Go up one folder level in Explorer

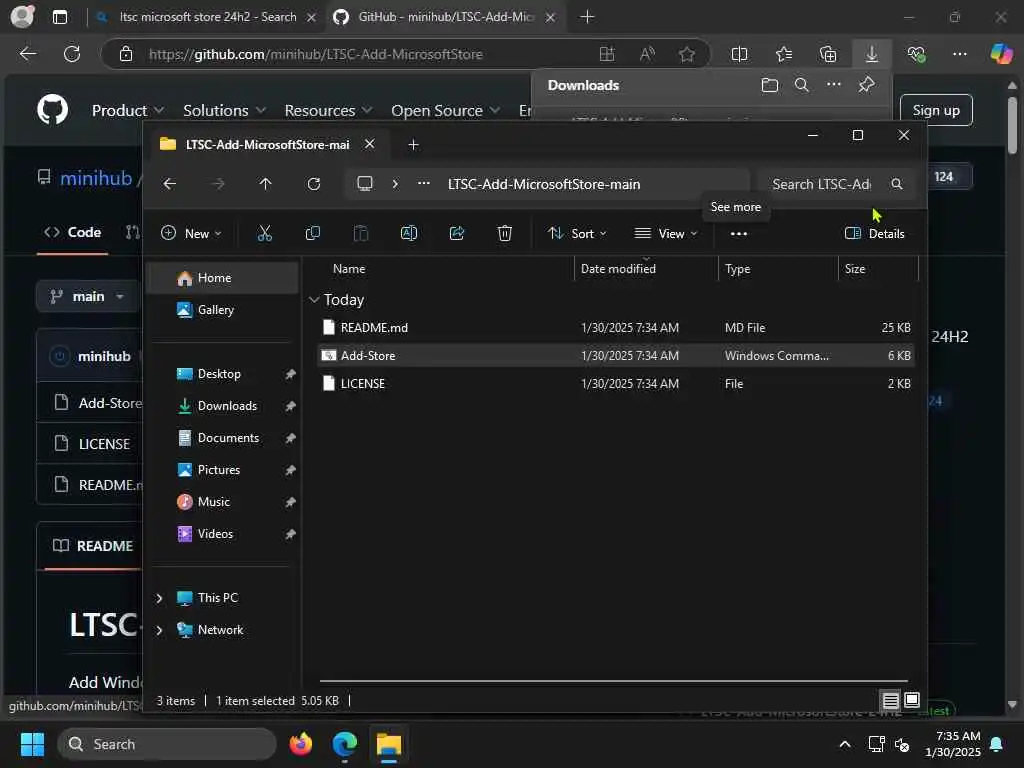[x=265, y=184]
